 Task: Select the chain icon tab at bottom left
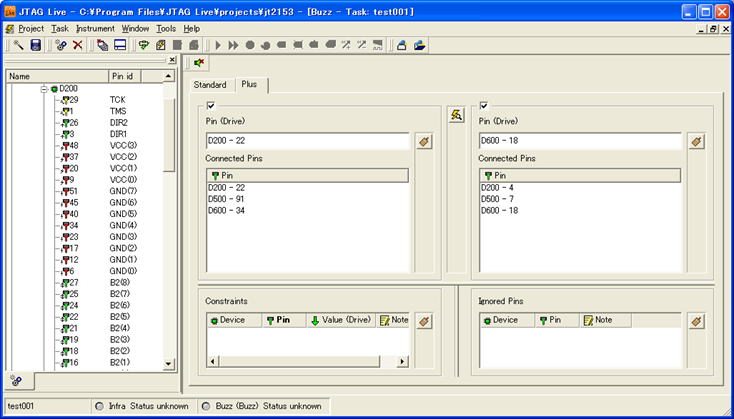(x=17, y=381)
